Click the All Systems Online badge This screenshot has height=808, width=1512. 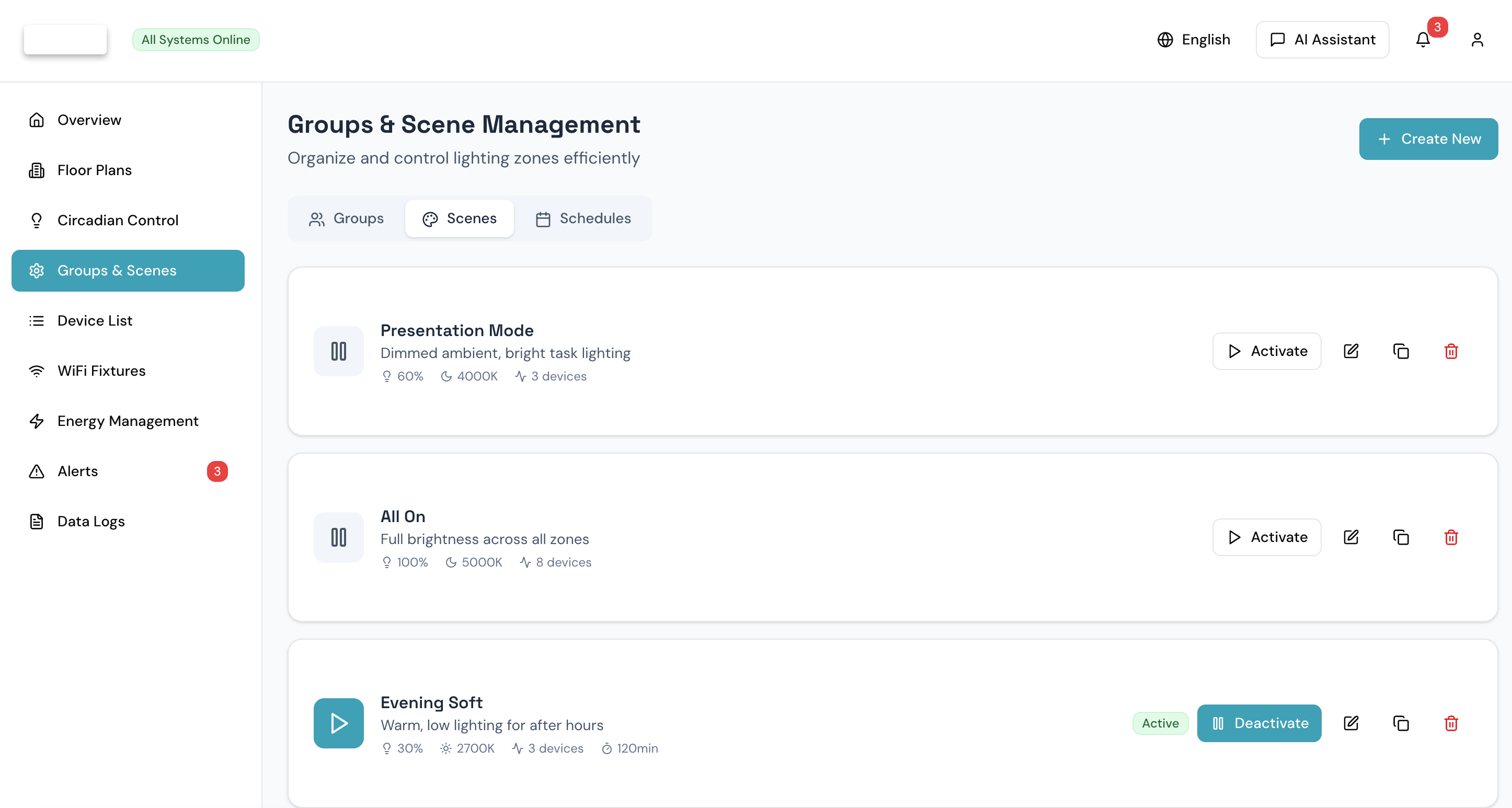[x=196, y=39]
